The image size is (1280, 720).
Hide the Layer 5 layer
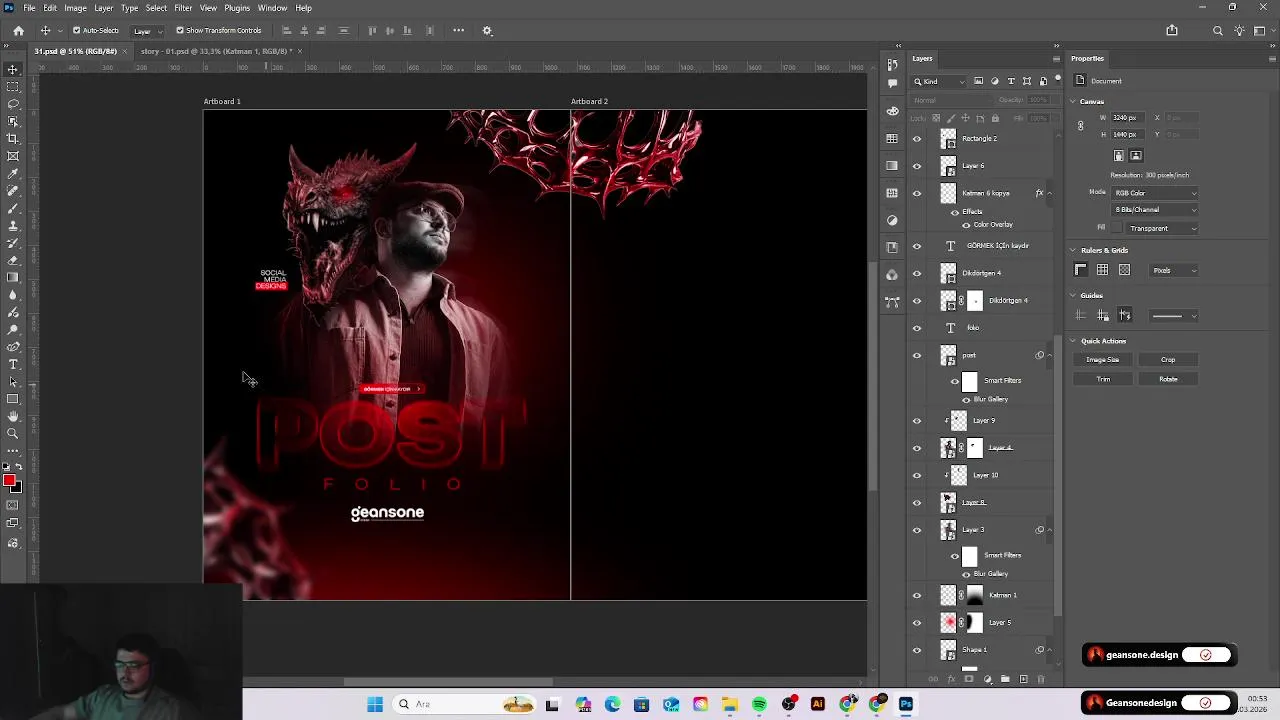point(916,622)
